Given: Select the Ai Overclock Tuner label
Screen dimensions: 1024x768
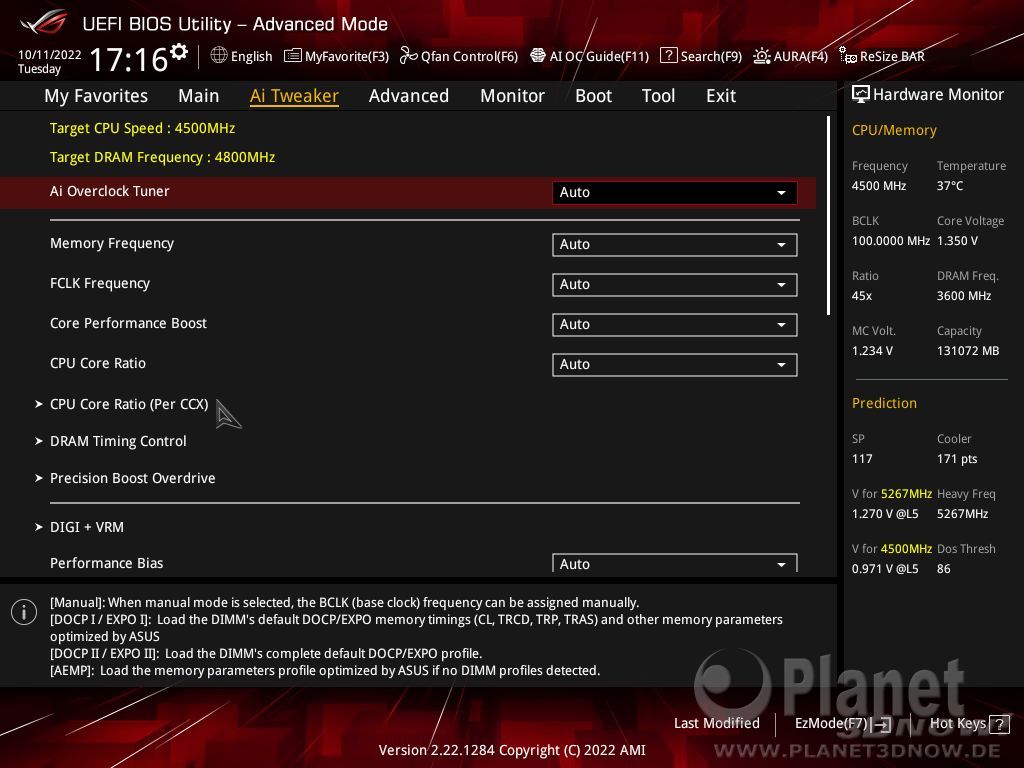Looking at the screenshot, I should tap(110, 191).
